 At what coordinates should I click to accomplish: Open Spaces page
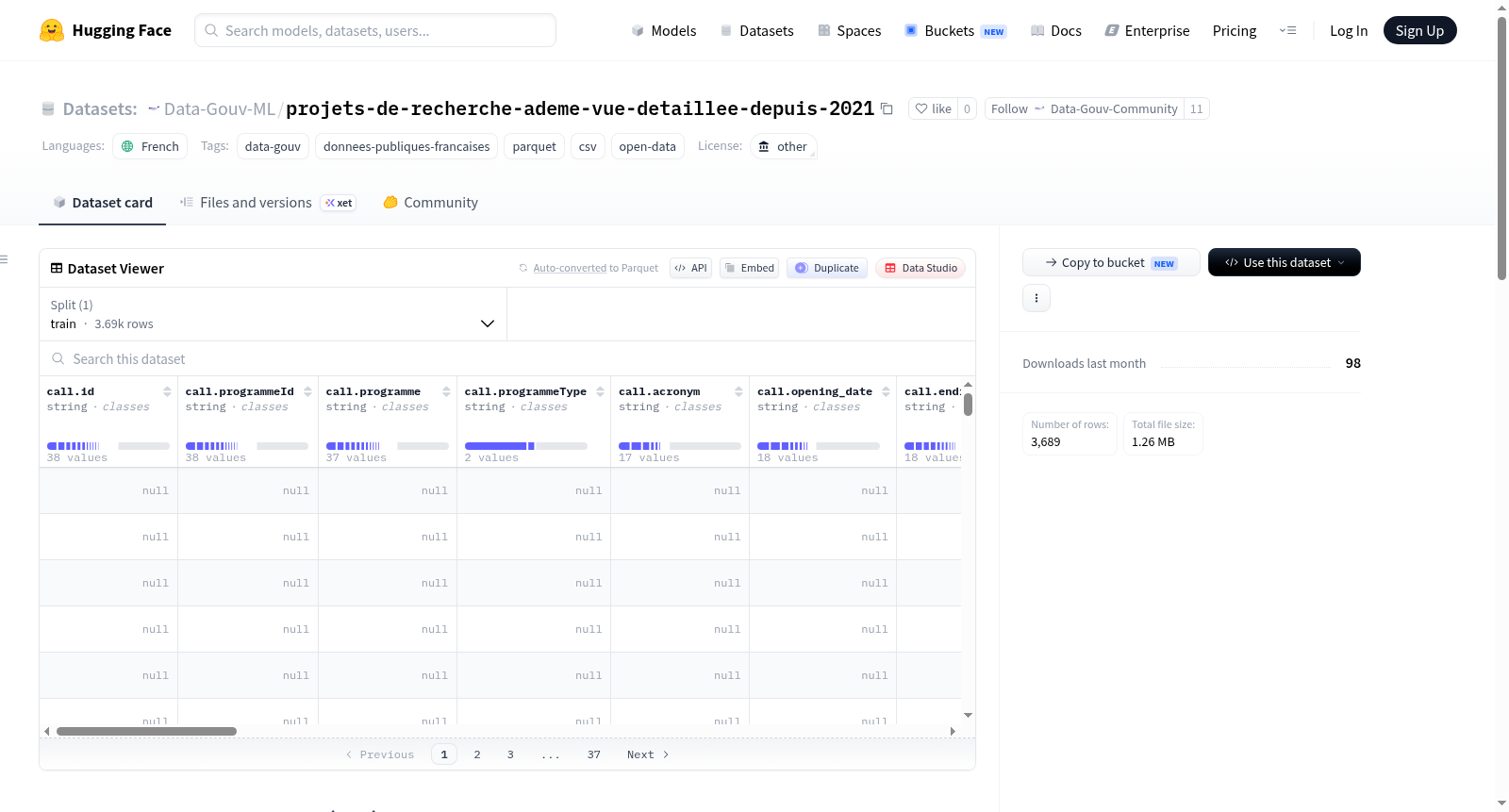pos(849,30)
